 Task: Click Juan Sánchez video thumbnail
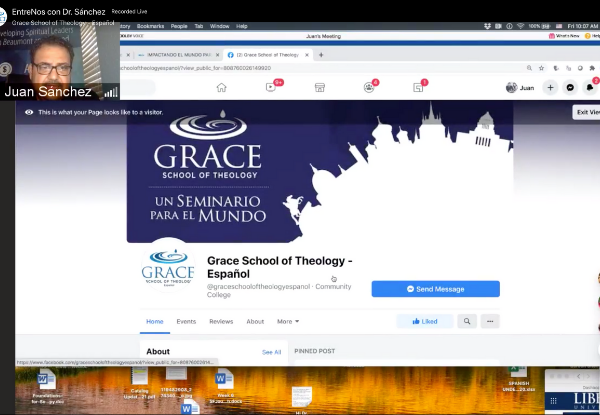[x=60, y=61]
